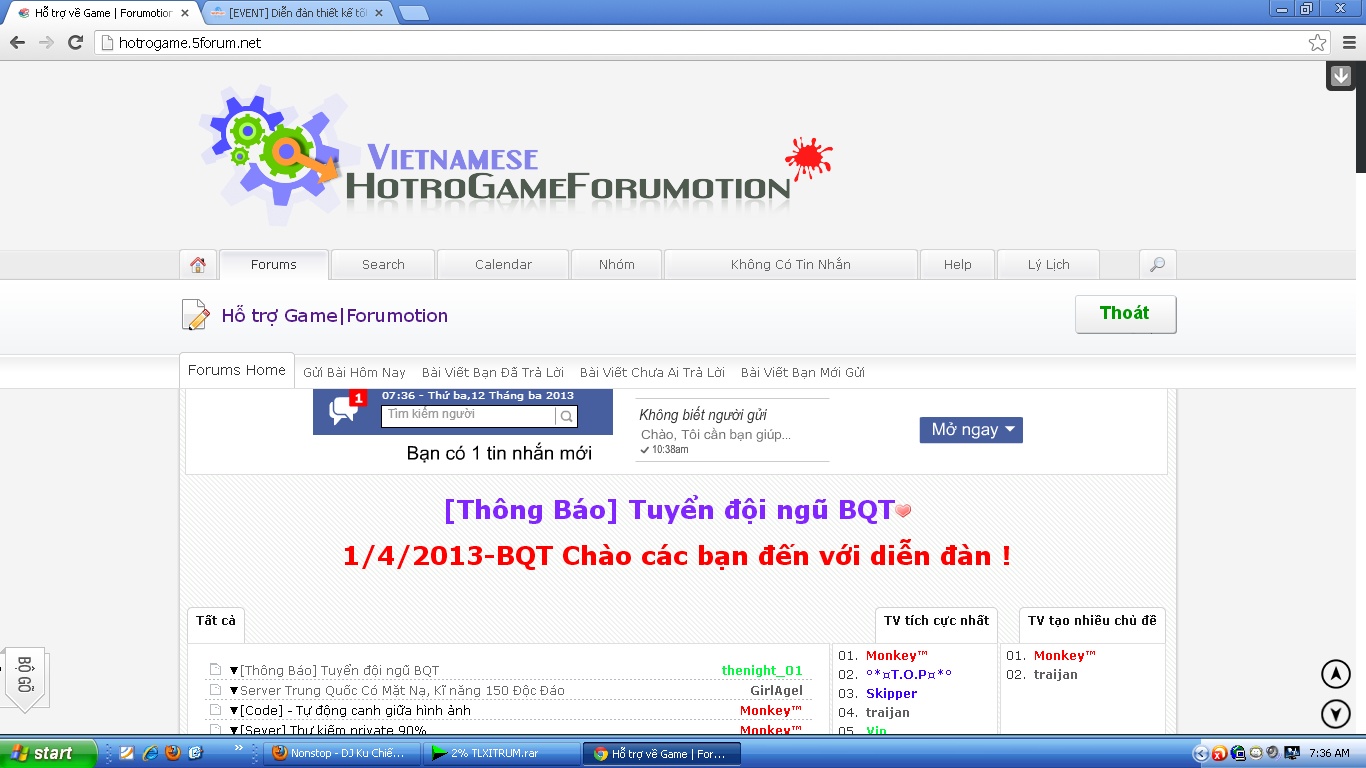Open the Help navbar item

(x=957, y=265)
